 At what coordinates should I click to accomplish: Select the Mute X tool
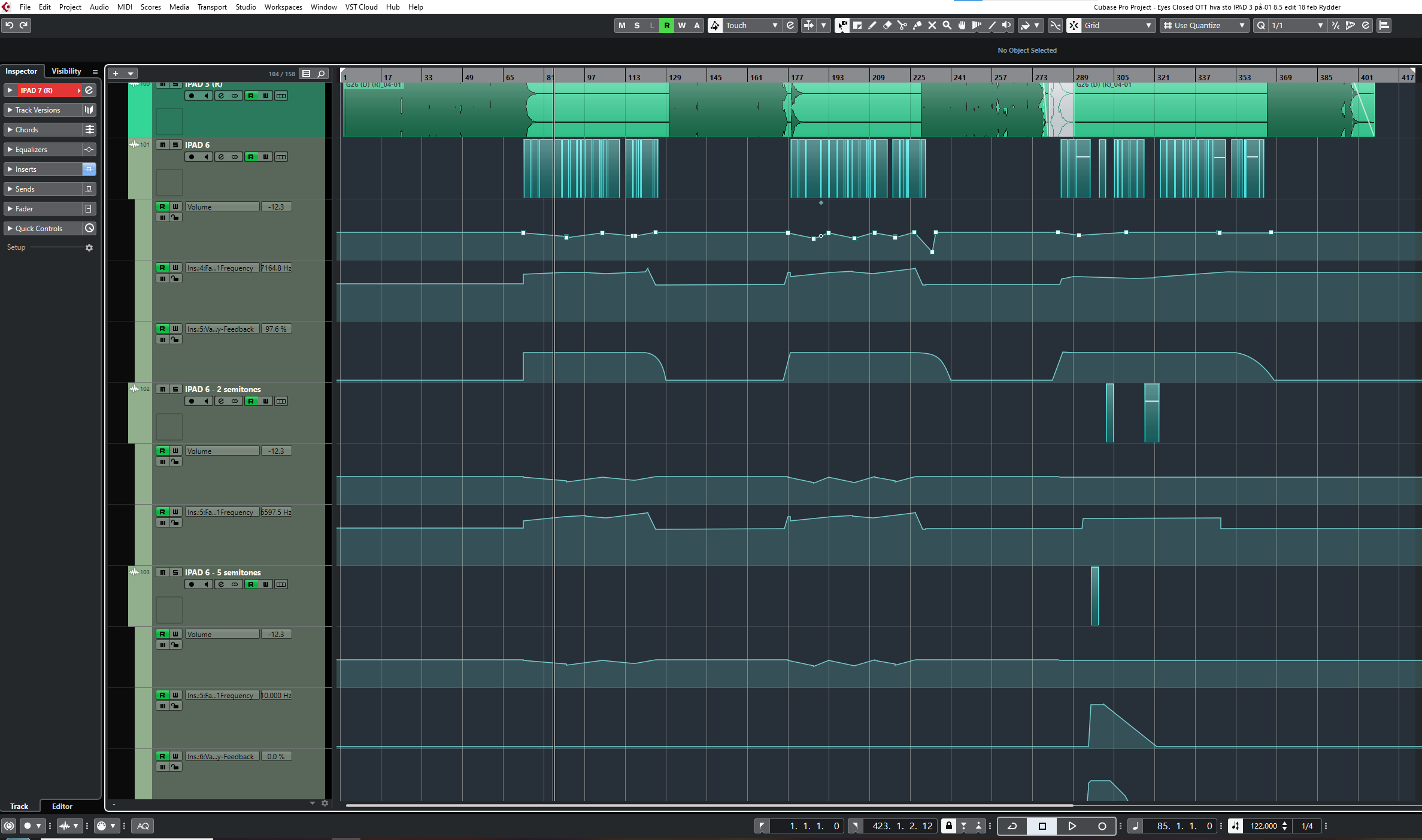point(932,25)
